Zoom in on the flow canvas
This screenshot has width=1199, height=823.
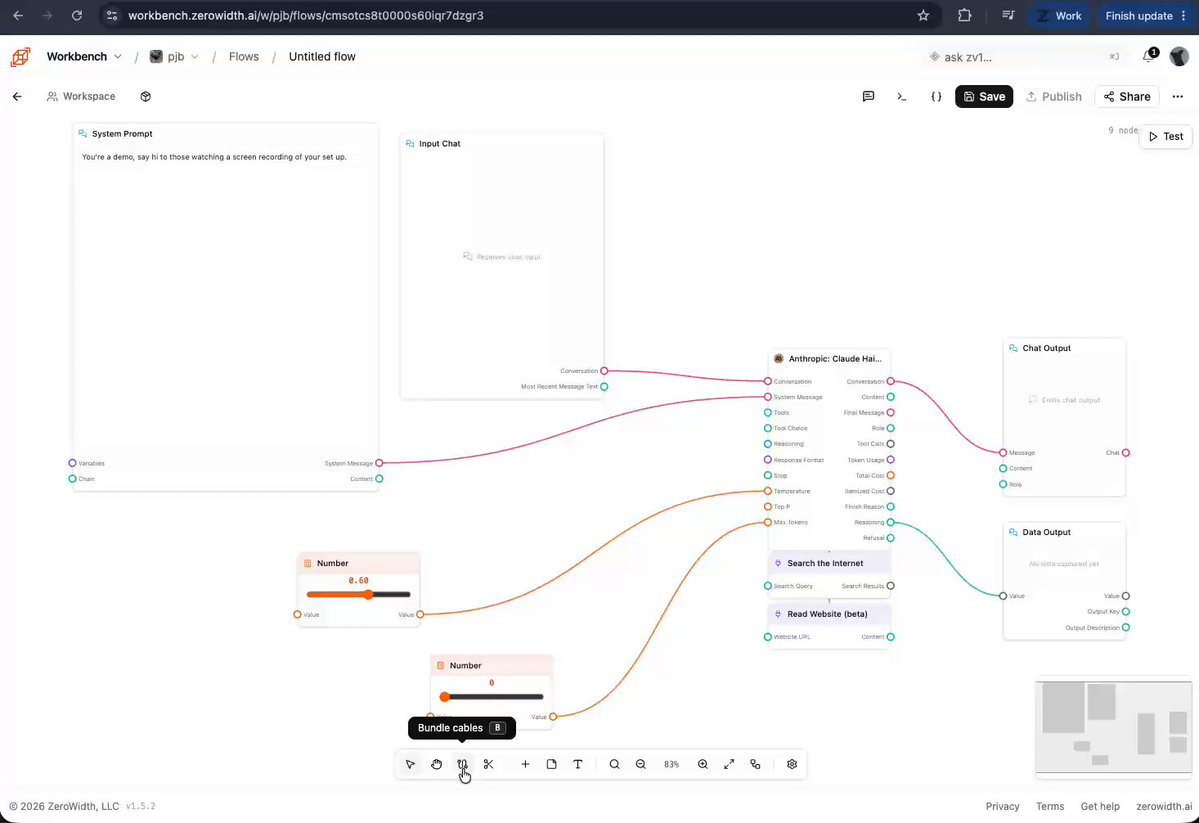click(x=703, y=764)
